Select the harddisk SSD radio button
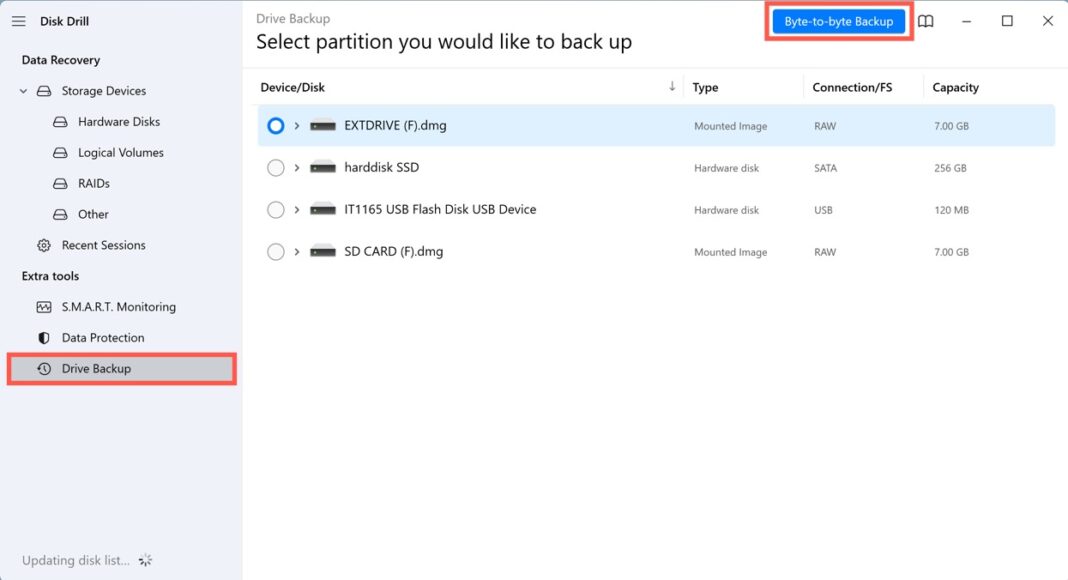Screen dimensions: 1068x580 coord(276,168)
